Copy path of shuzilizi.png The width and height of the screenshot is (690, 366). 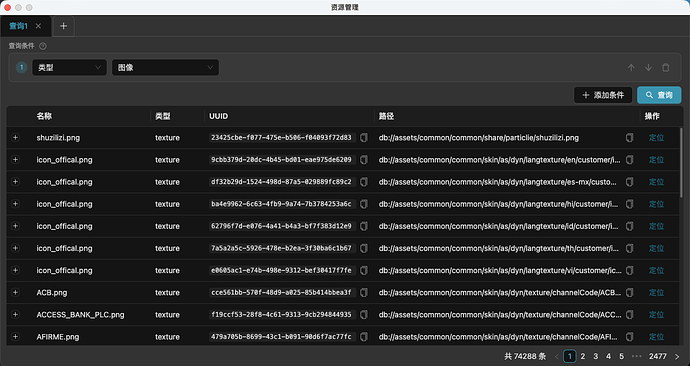click(x=630, y=138)
